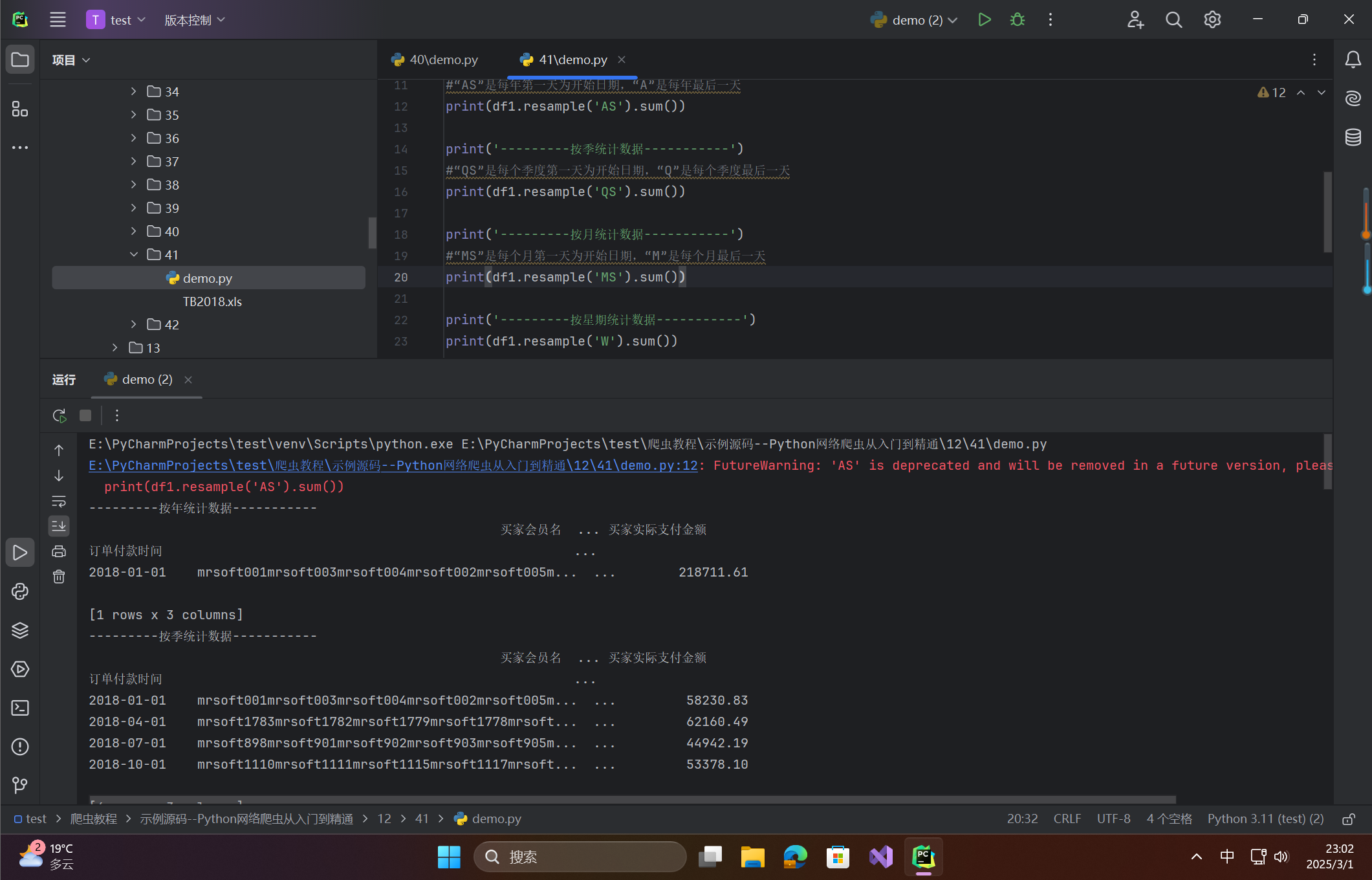Toggle scroll to end of output
This screenshot has width=1372, height=880.
[x=59, y=525]
